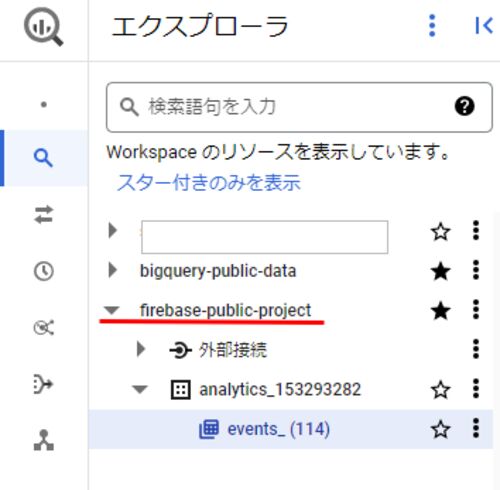Open the events_ (114) table
500x490 pixels.
279,429
